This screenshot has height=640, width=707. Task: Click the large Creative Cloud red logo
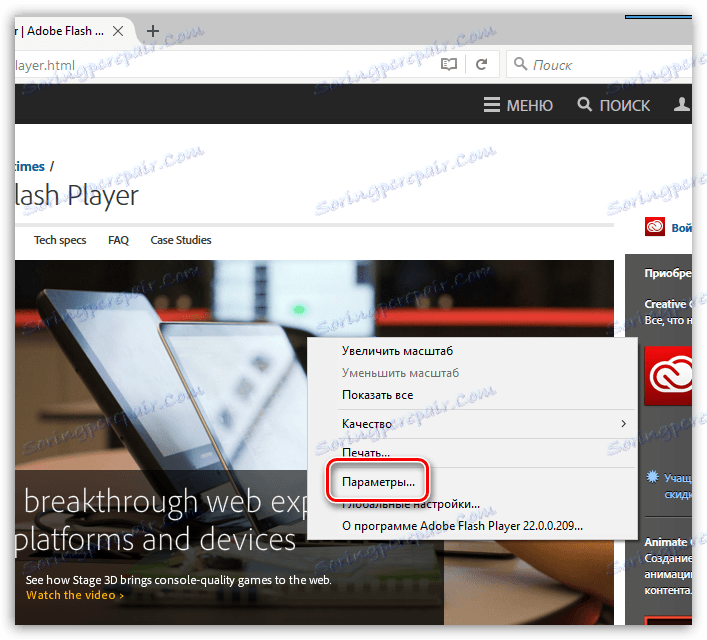668,376
